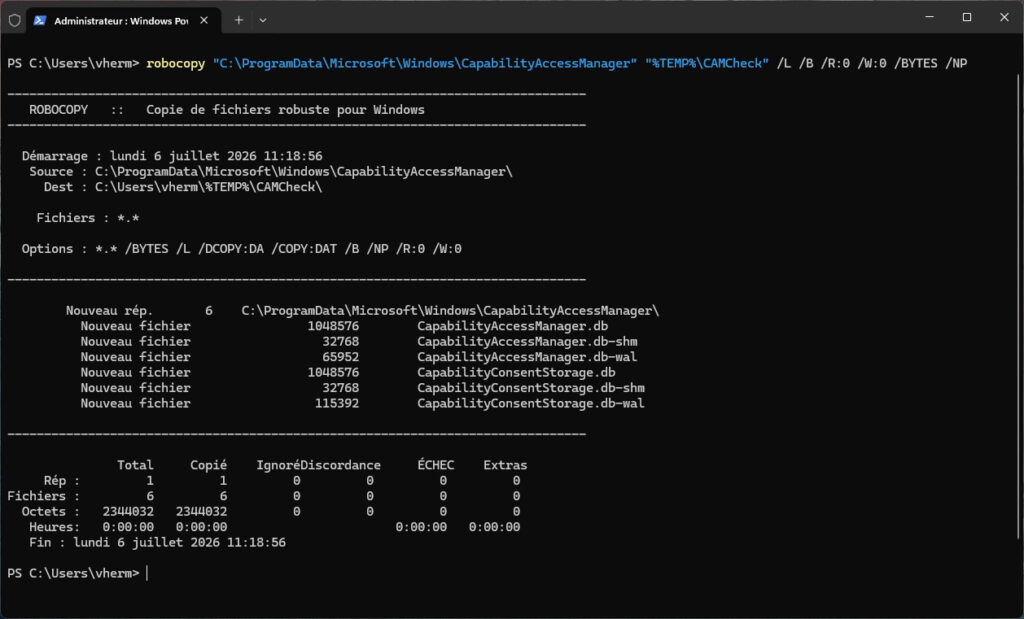Click CapabilityAccessManager.db-wal file name

click(527, 357)
